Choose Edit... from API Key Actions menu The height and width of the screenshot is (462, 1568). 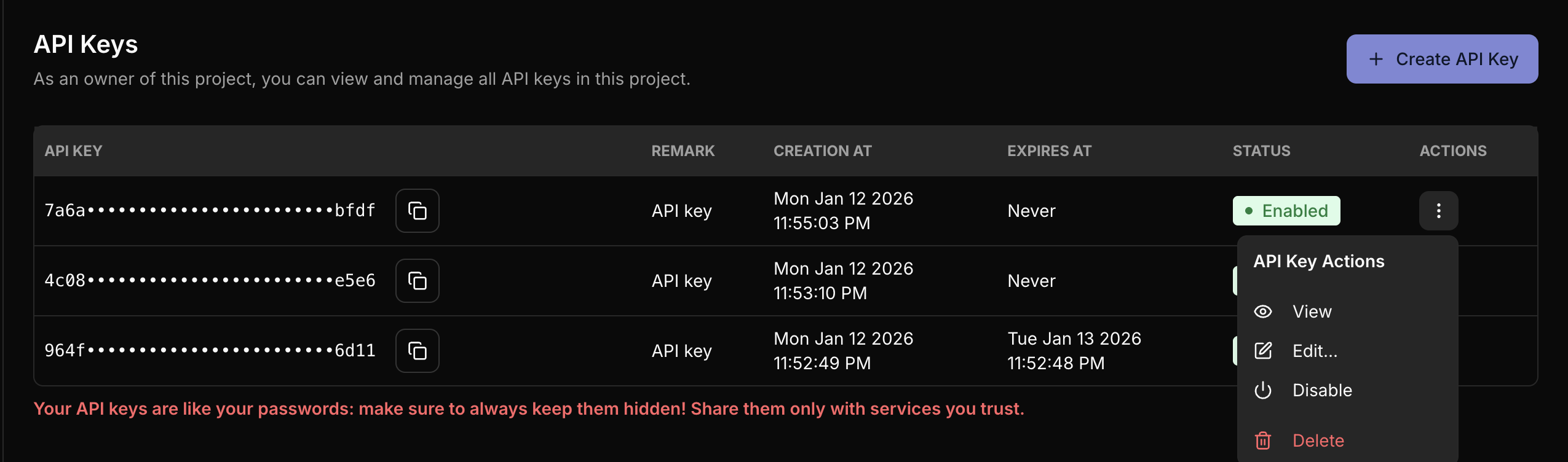(x=1315, y=351)
